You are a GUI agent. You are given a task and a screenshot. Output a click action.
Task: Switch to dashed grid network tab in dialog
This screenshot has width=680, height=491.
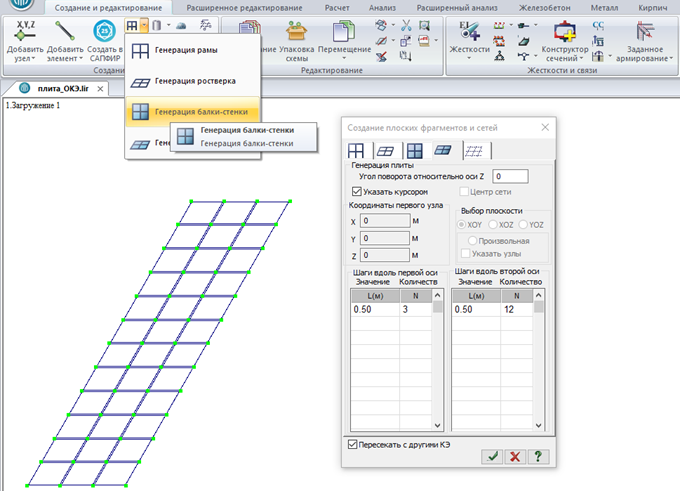474,151
